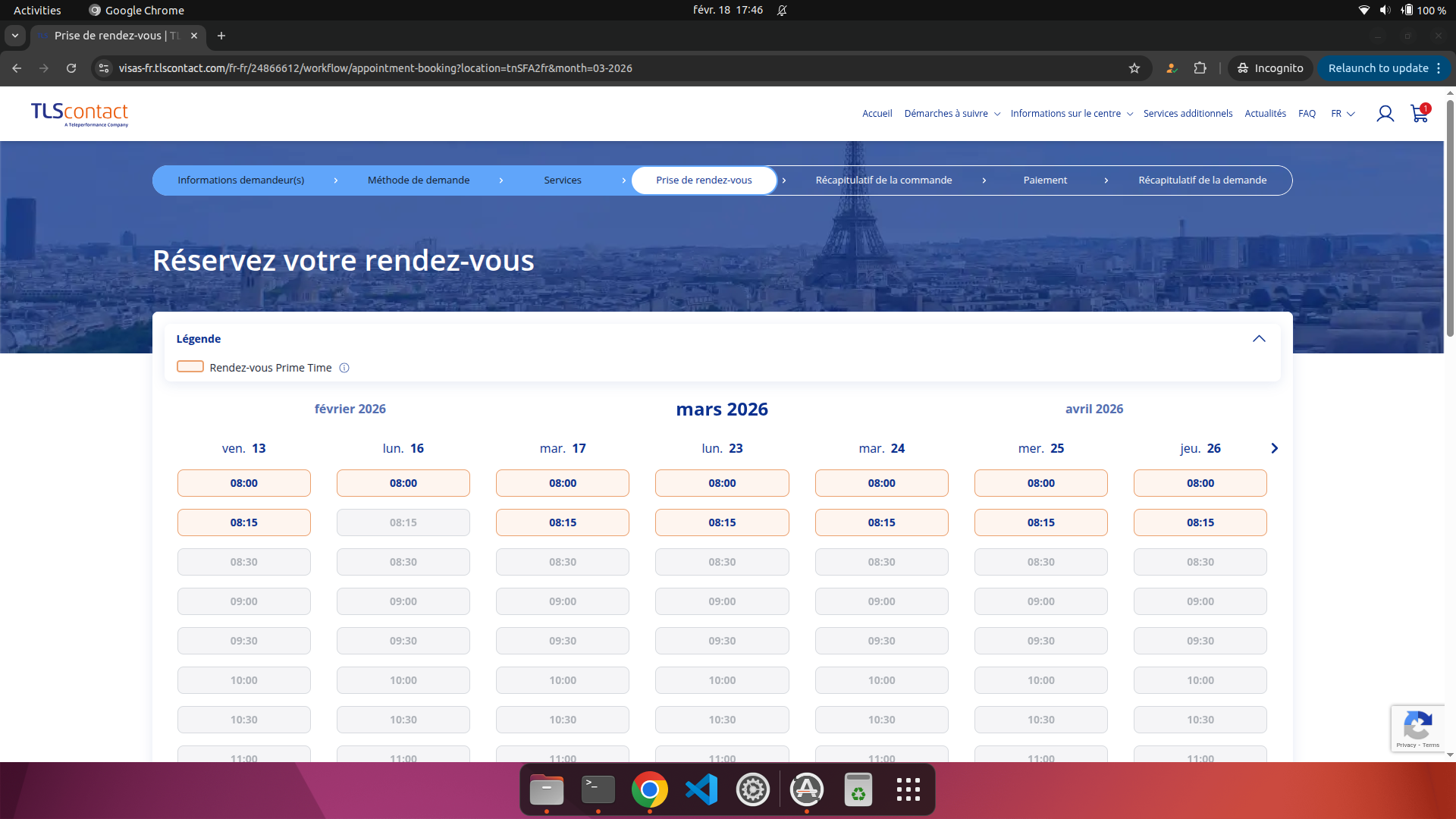This screenshot has width=1456, height=819.
Task: Click the Prime Time info icon
Action: click(344, 368)
